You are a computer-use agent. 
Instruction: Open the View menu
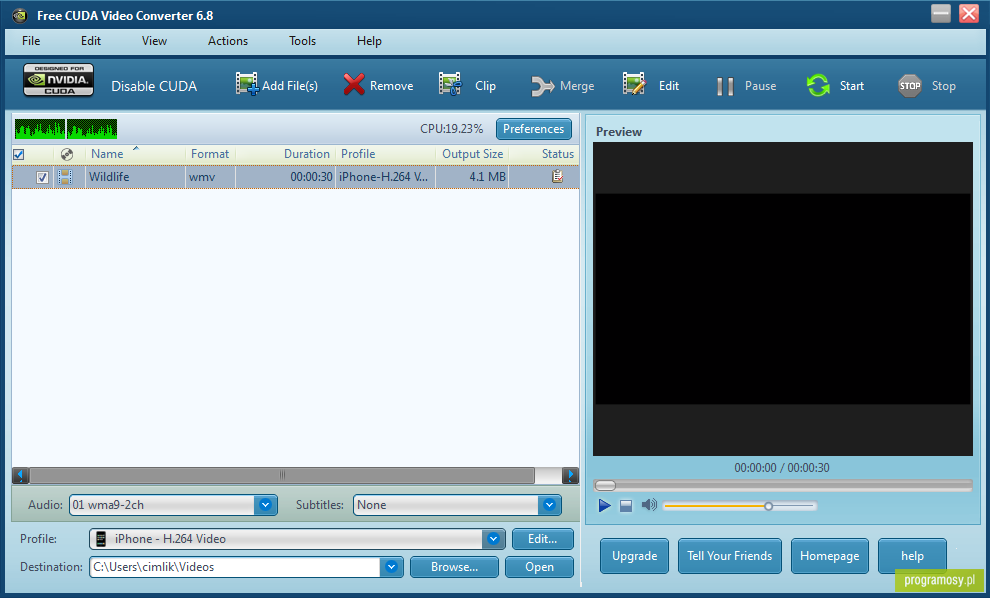pos(154,41)
